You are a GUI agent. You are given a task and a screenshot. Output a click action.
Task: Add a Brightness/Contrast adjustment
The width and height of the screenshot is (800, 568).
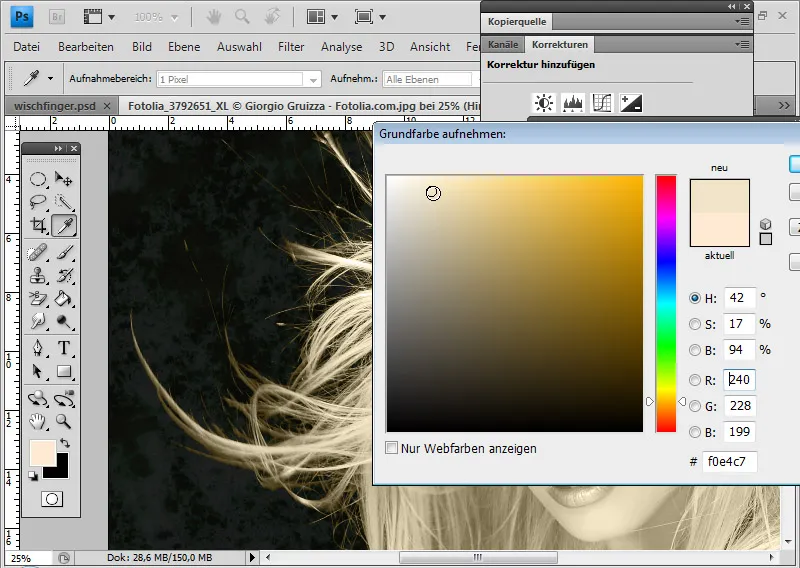pyautogui.click(x=544, y=103)
